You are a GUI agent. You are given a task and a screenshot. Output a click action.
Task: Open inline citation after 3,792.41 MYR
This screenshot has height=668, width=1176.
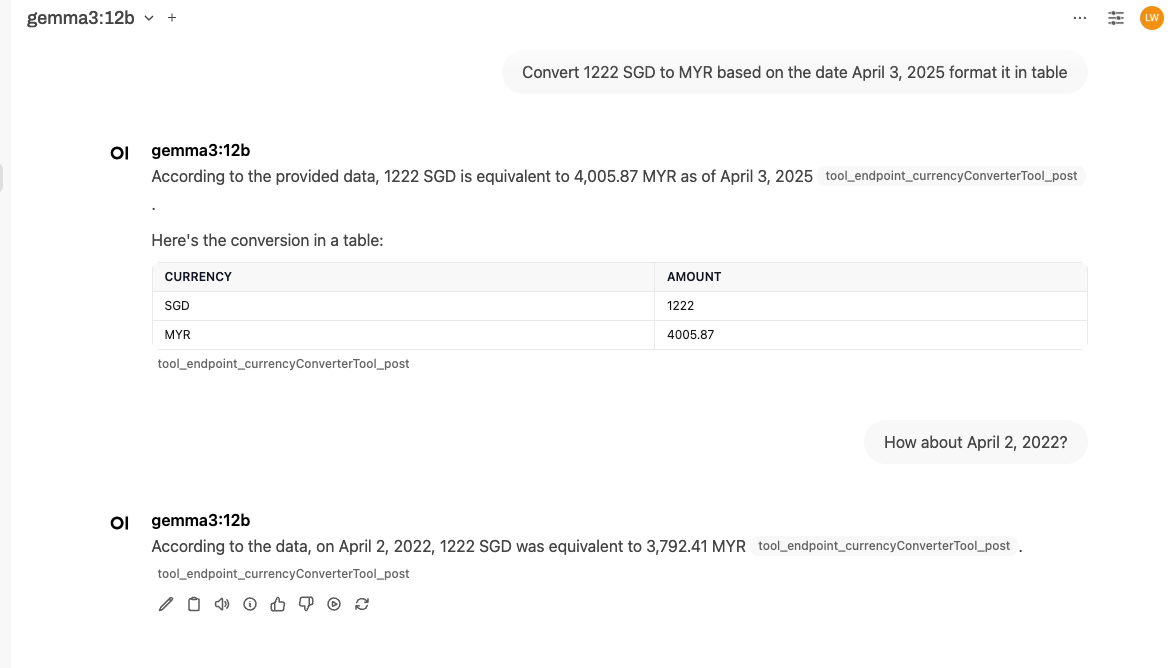pos(884,546)
